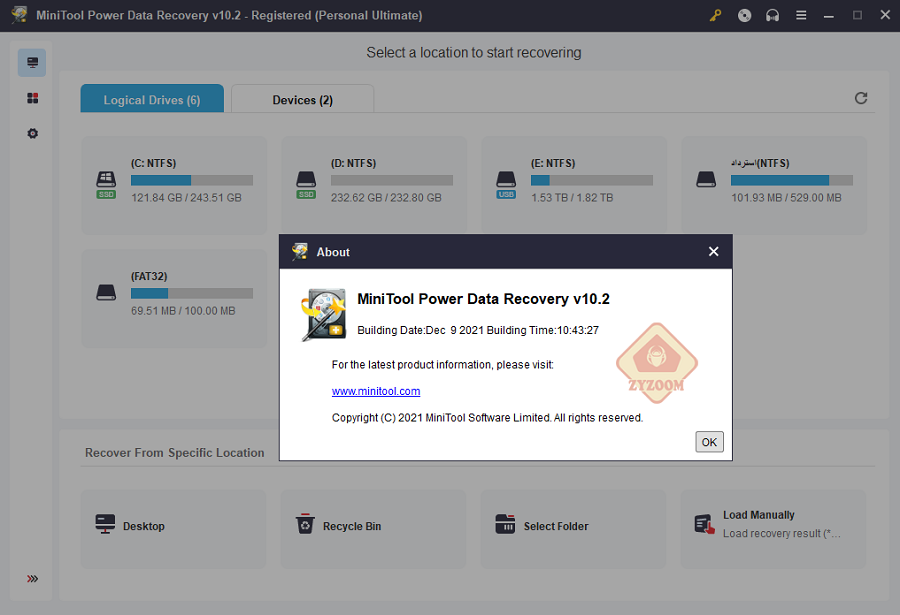Click the C: drive usage bar
Viewport: 900px width, 615px height.
click(x=192, y=180)
